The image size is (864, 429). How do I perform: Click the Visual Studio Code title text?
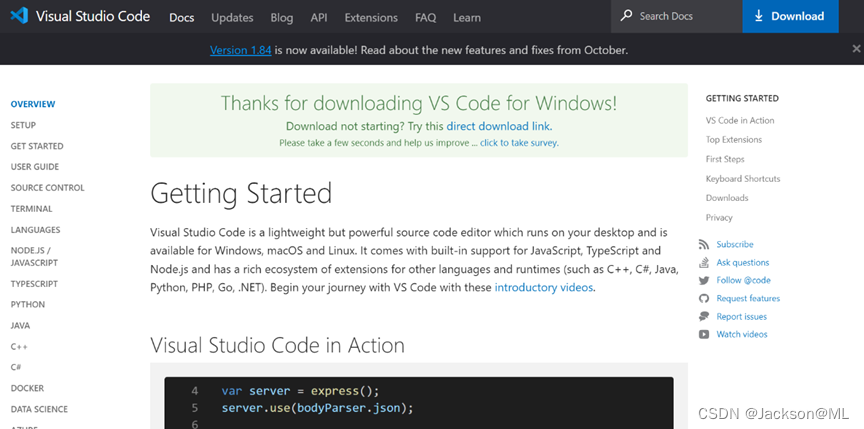93,16
